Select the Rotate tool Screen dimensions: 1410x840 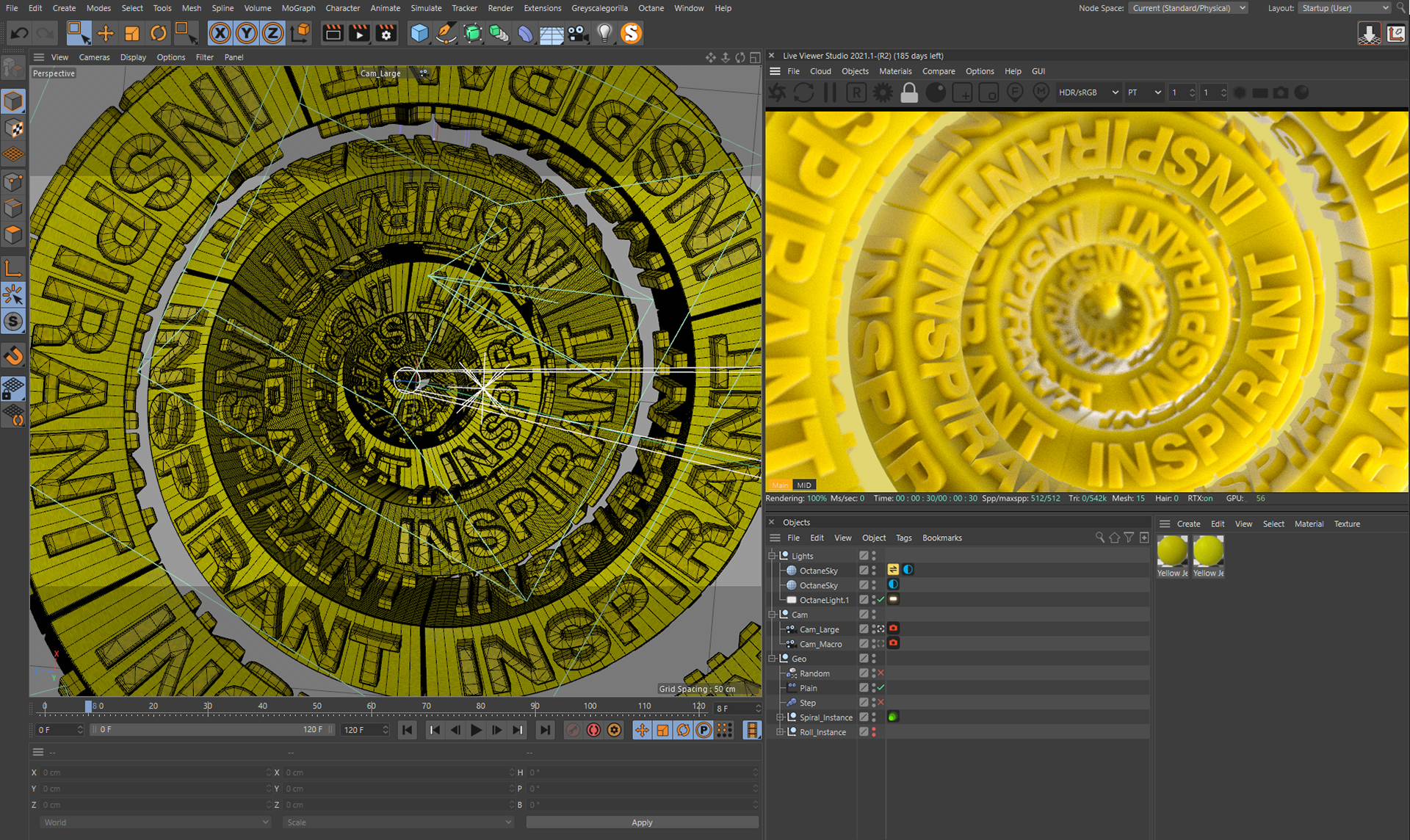coord(158,33)
